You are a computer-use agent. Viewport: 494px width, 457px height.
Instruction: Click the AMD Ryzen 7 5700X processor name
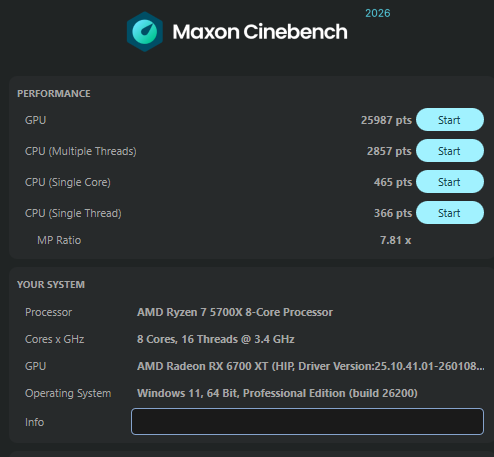[235, 312]
